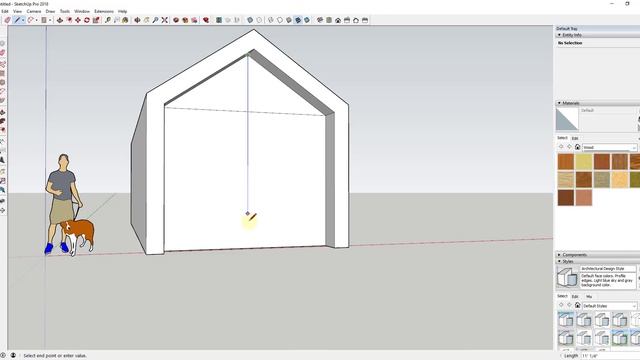Open the Wood materials collection dropdown
The image size is (640, 360).
coord(609,147)
